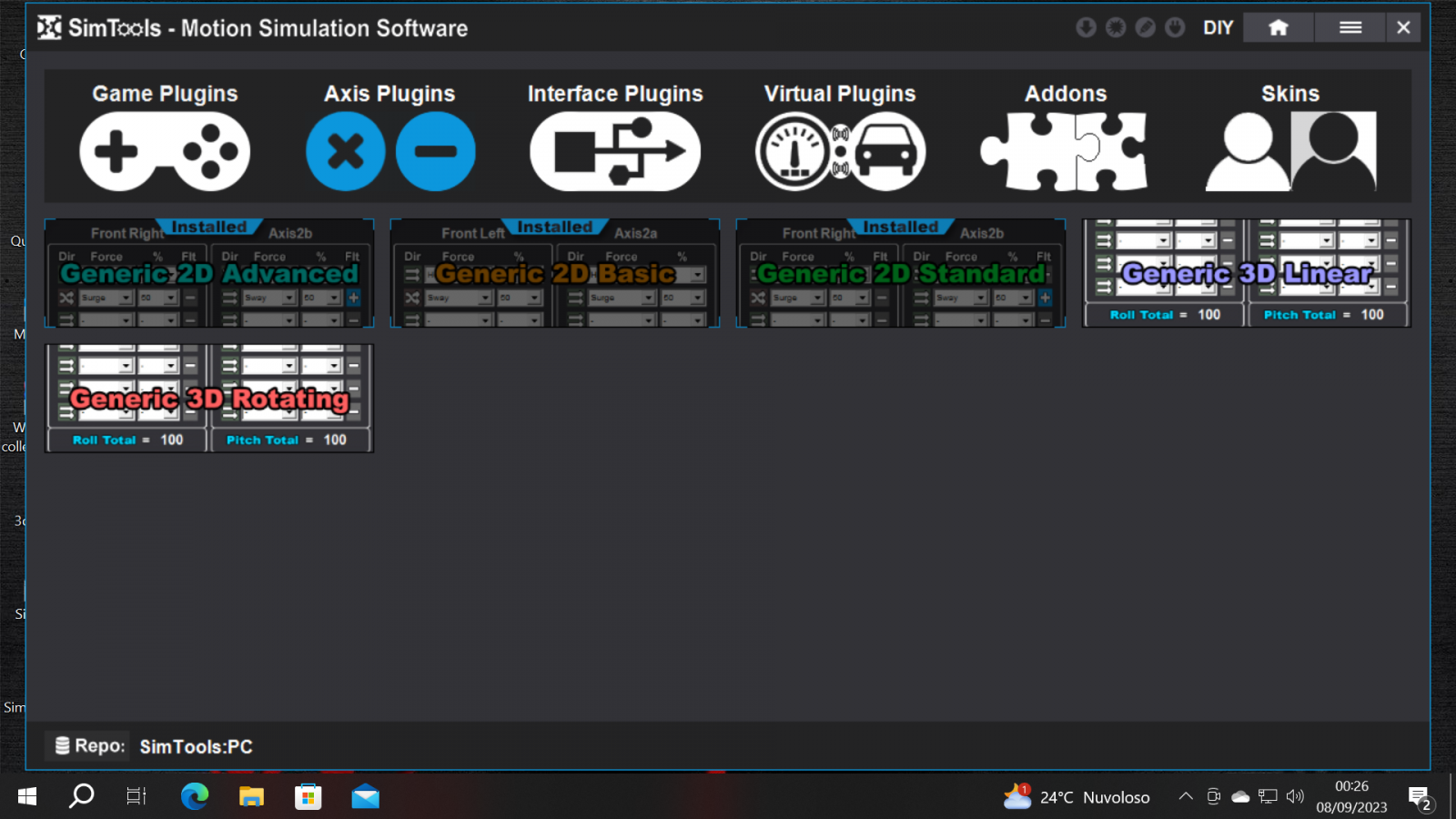Open File Explorer from the taskbar
1456x819 pixels.
click(251, 797)
